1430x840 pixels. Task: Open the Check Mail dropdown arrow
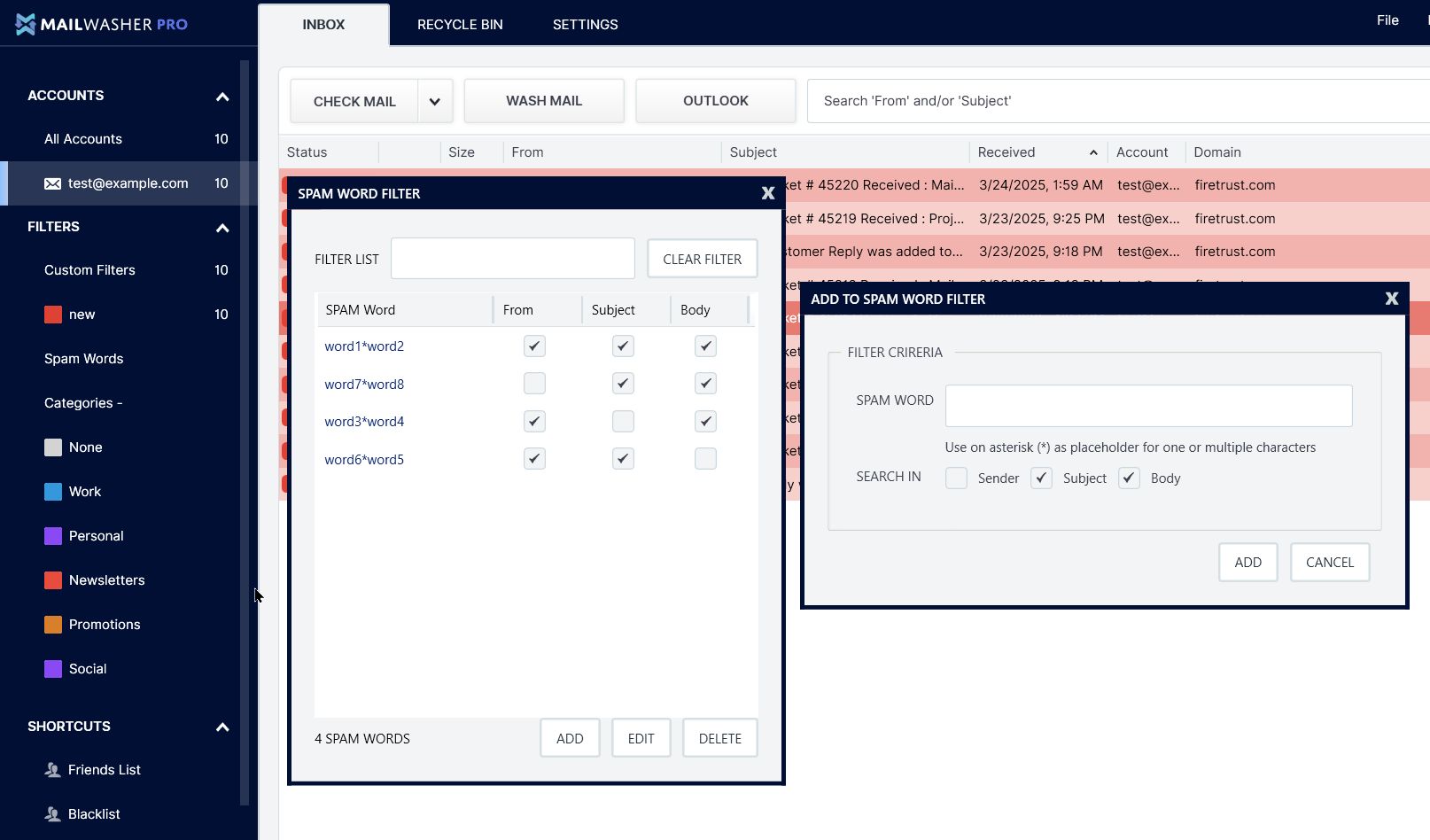click(435, 101)
